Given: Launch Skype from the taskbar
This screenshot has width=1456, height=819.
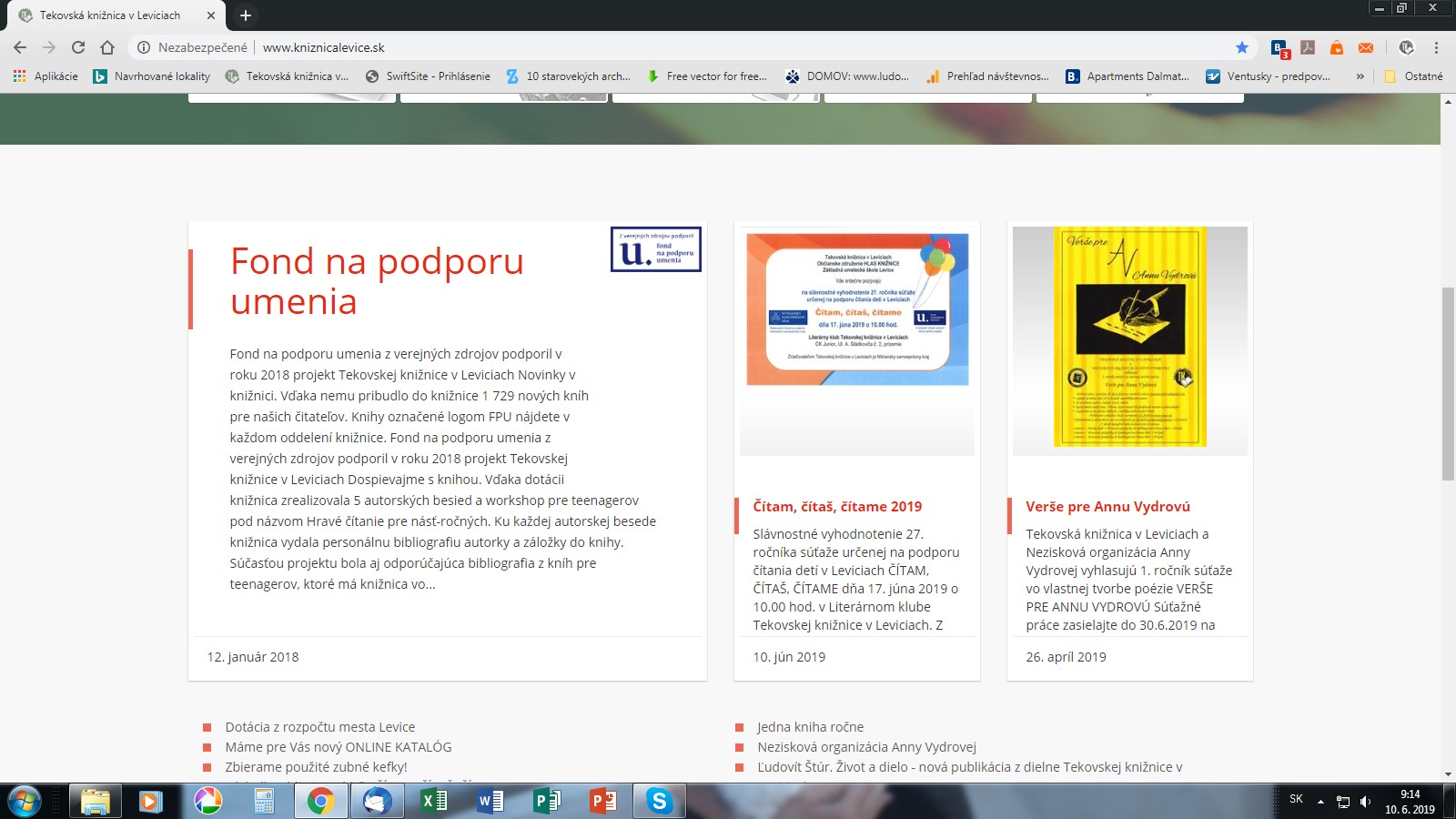Looking at the screenshot, I should tap(659, 801).
